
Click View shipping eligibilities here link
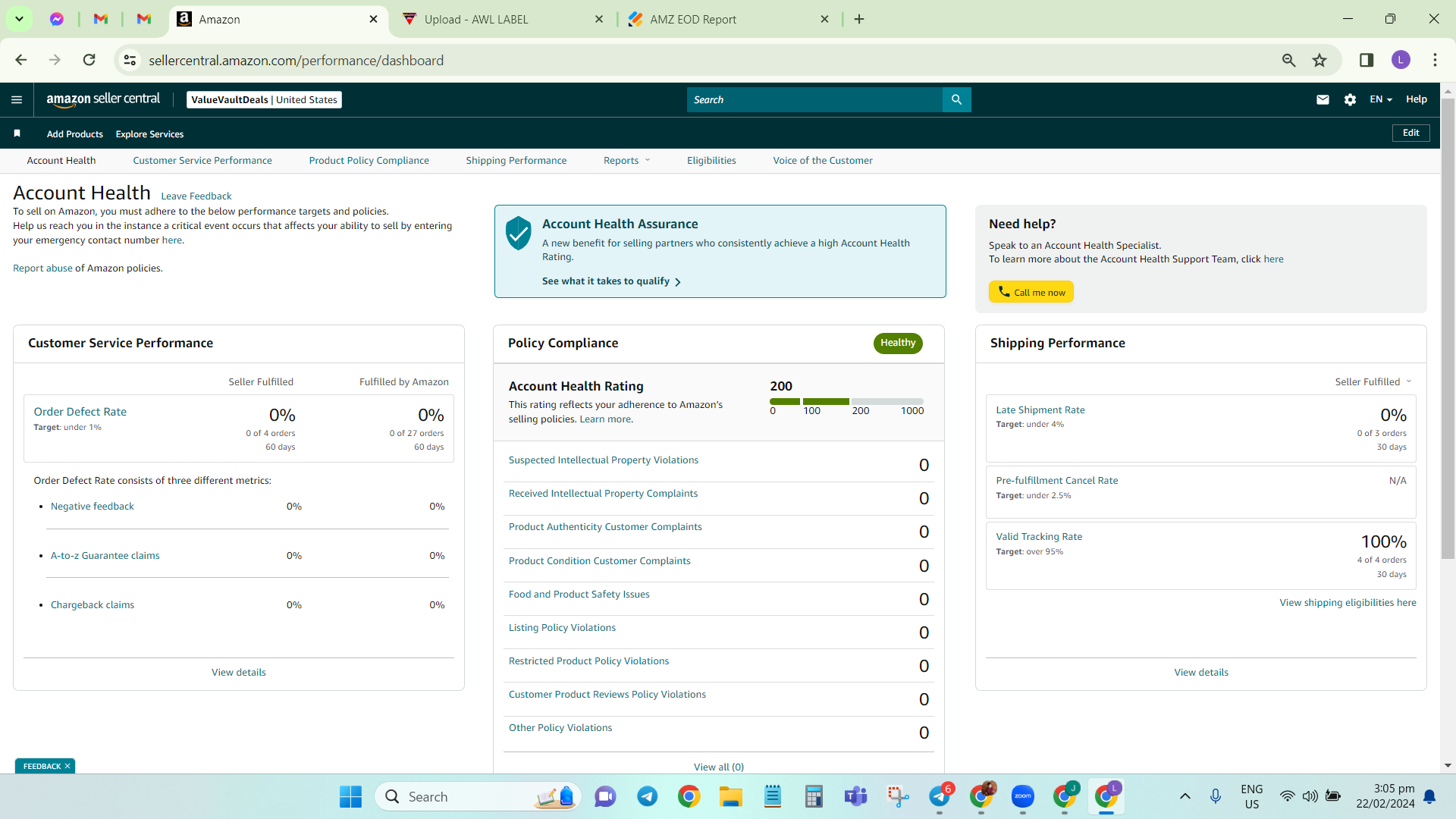click(x=1348, y=603)
